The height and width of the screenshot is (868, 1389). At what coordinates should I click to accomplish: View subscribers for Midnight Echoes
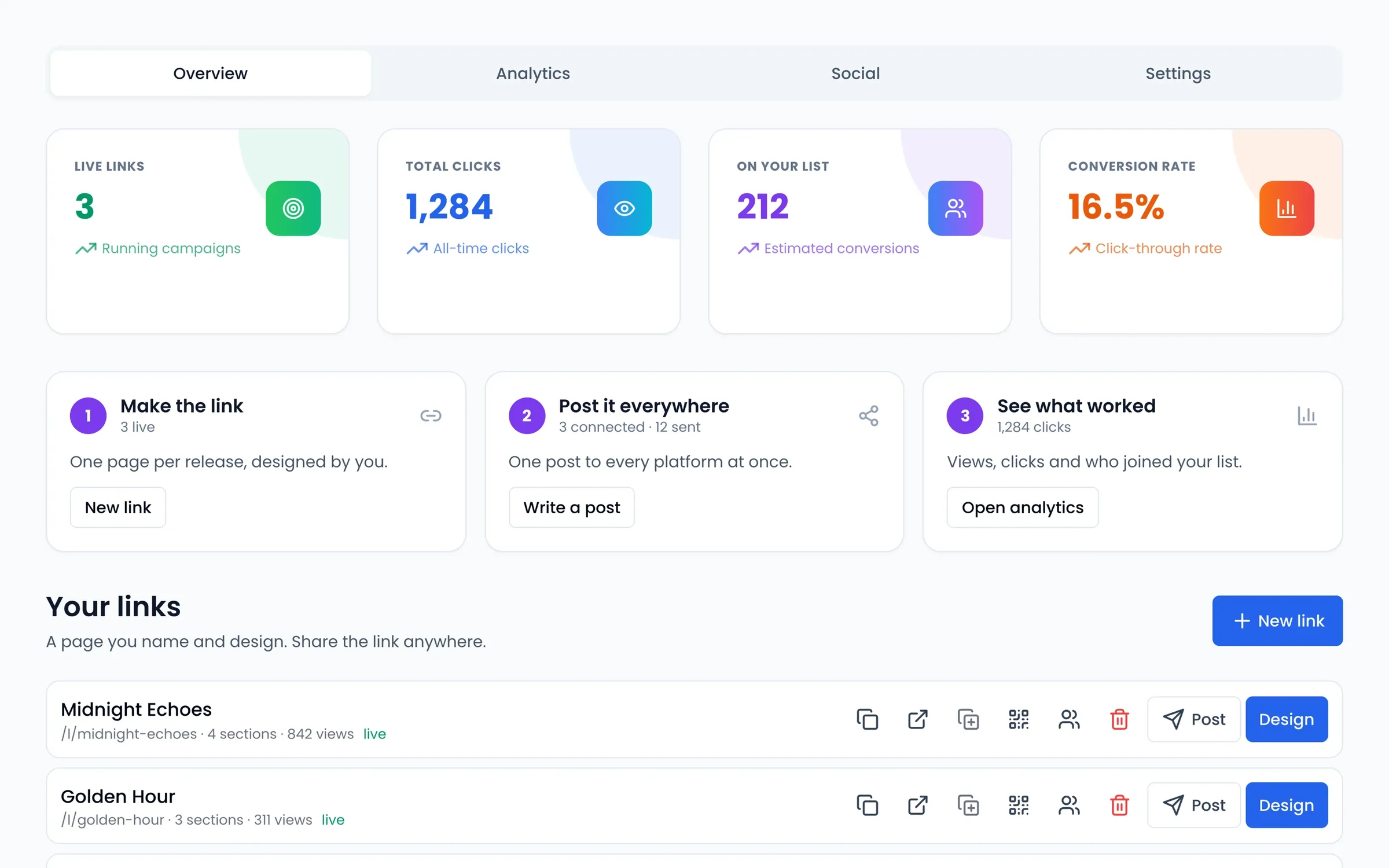click(1069, 719)
